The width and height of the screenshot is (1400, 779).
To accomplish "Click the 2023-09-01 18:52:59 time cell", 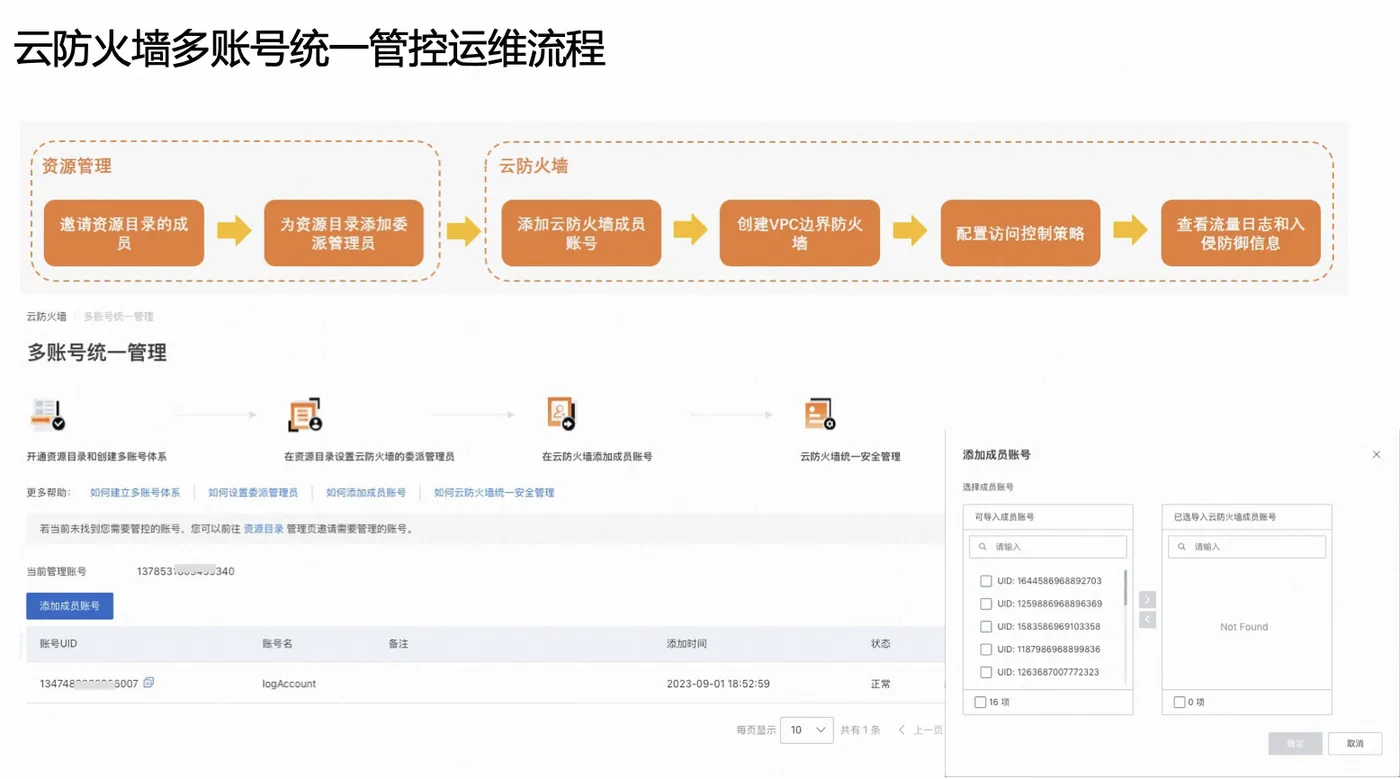I will pyautogui.click(x=718, y=684).
